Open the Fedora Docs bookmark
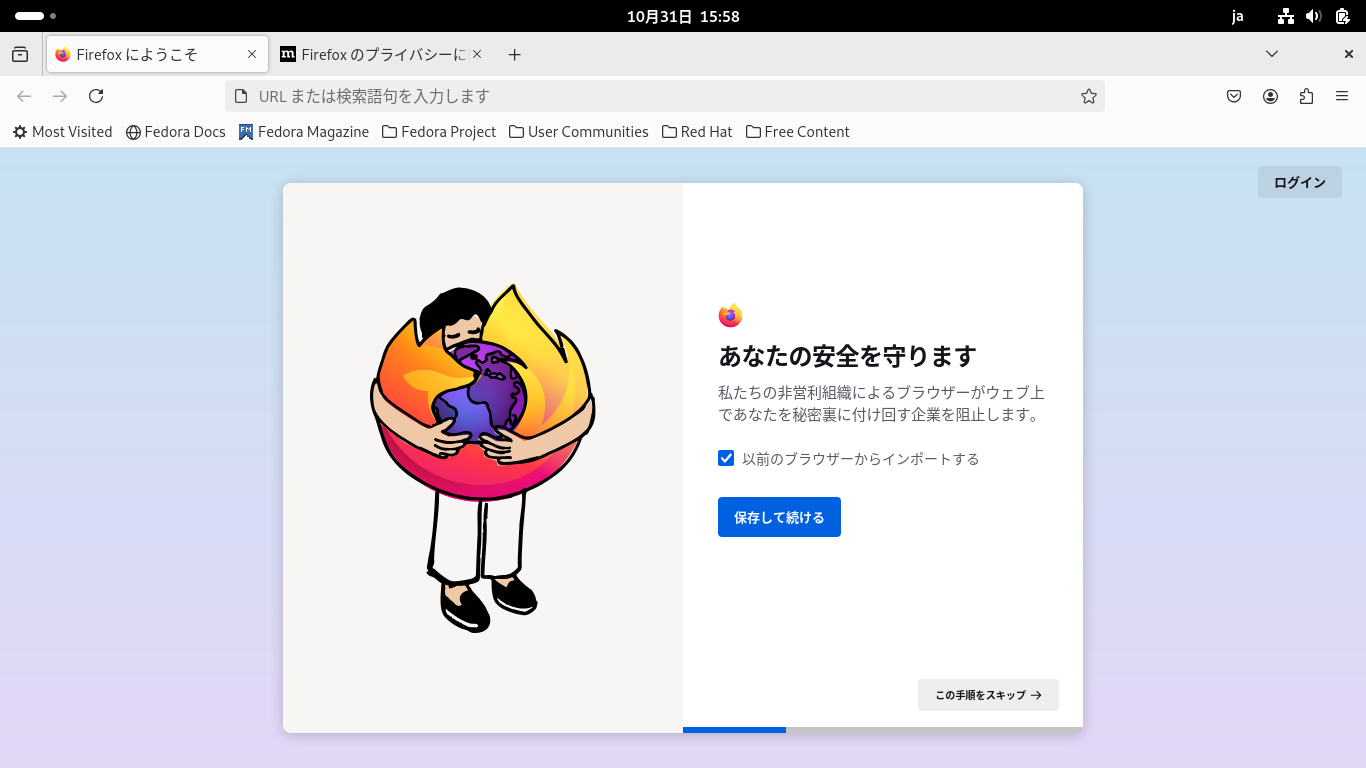1366x768 pixels. pos(176,132)
